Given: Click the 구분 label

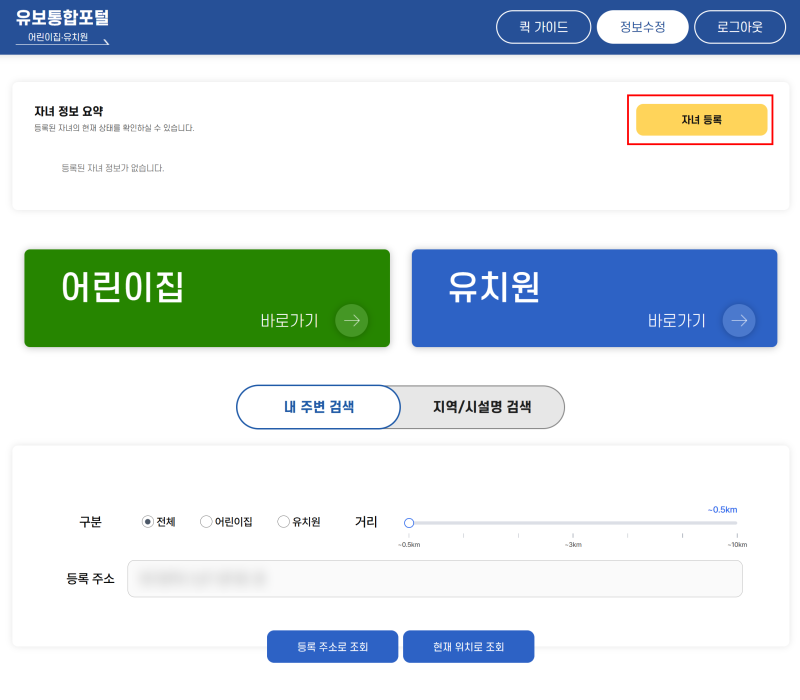Looking at the screenshot, I should [x=90, y=521].
